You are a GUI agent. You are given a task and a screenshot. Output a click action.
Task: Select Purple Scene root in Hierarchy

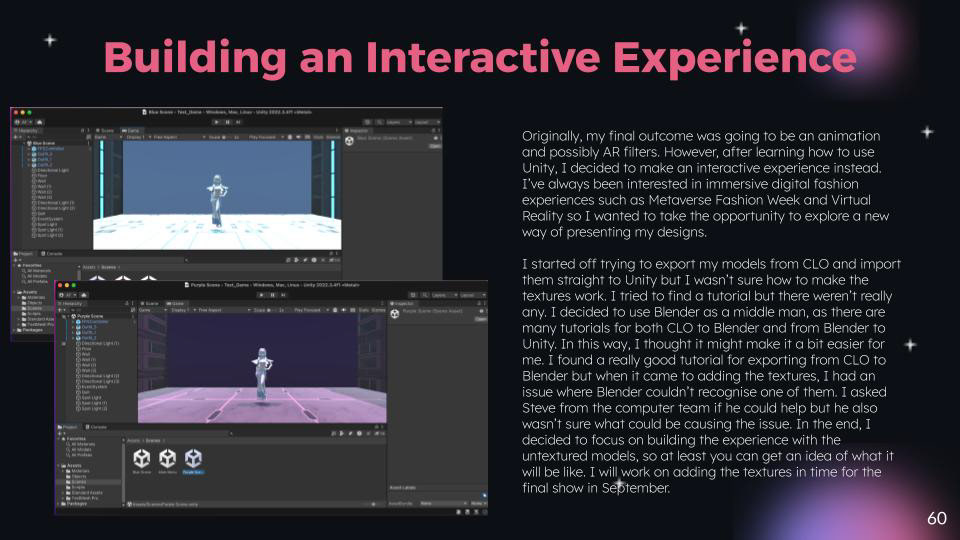click(x=91, y=317)
